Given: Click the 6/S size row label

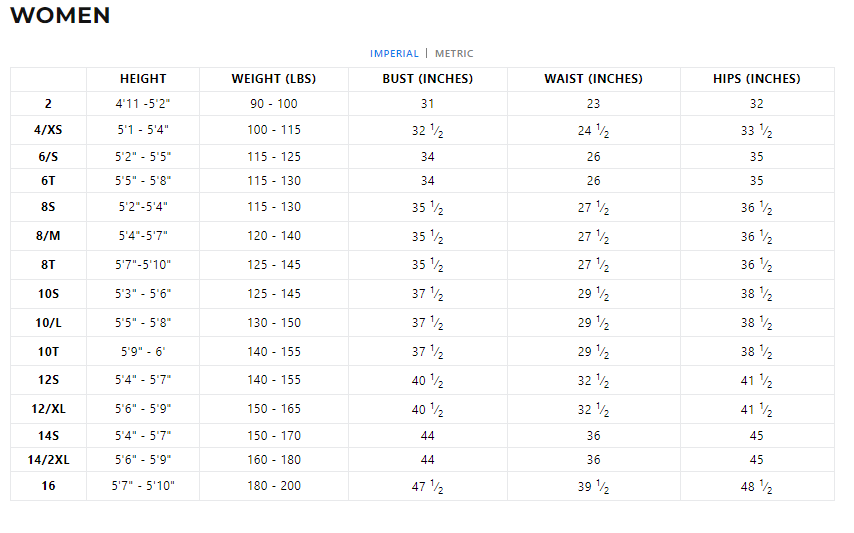Looking at the screenshot, I should tap(48, 157).
